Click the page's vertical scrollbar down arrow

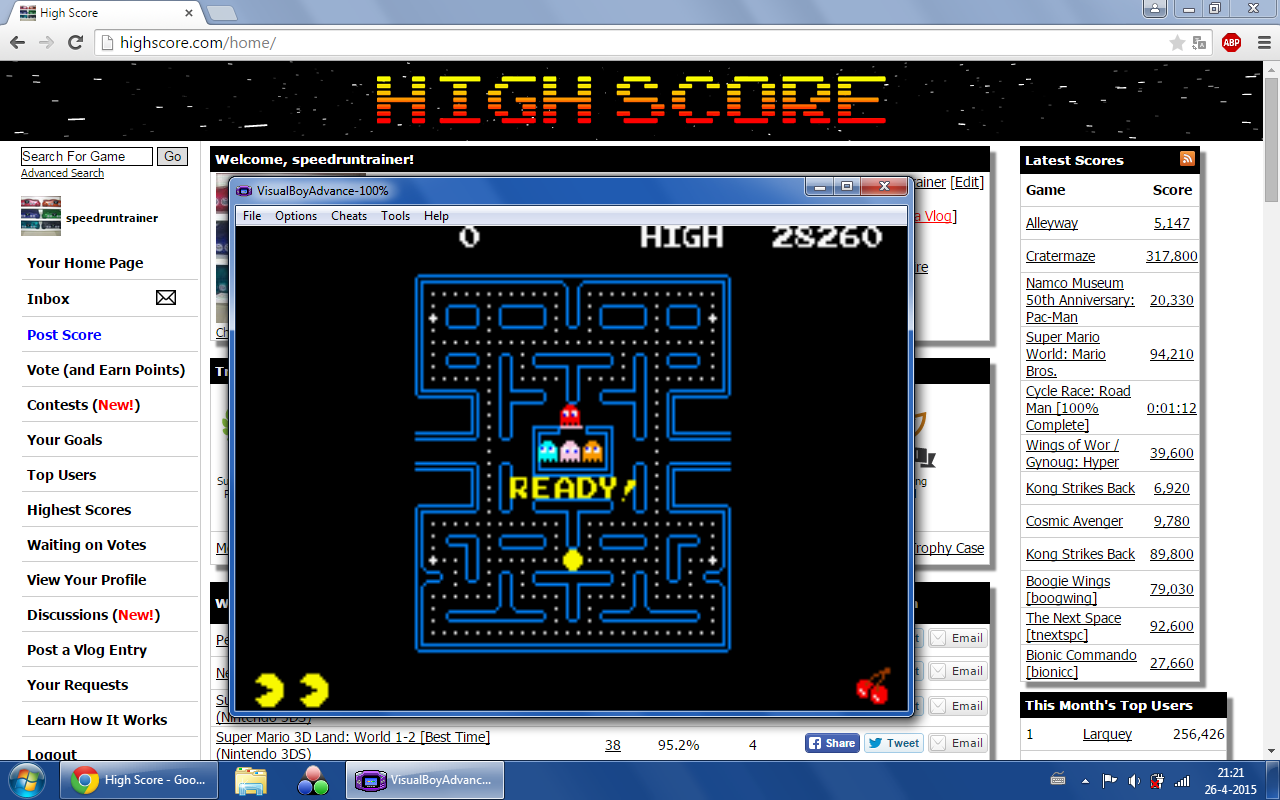1271,752
